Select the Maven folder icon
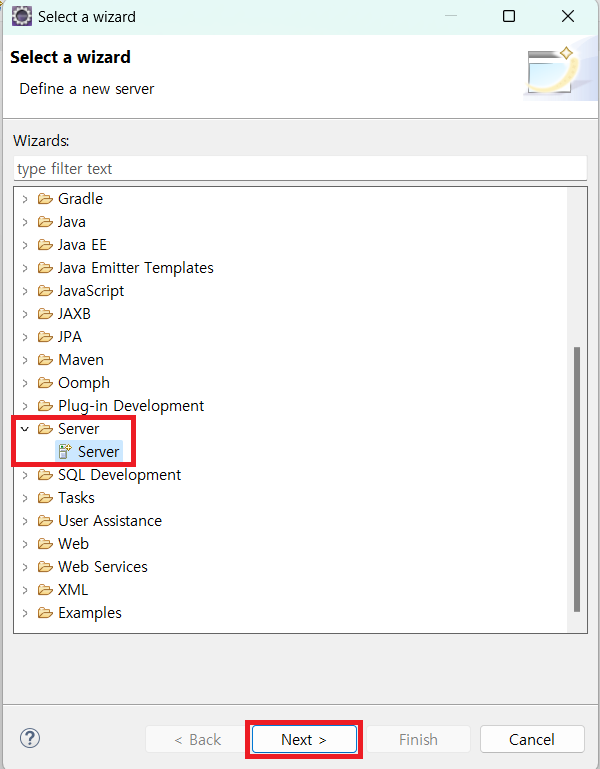The height and width of the screenshot is (769, 600). (45, 360)
